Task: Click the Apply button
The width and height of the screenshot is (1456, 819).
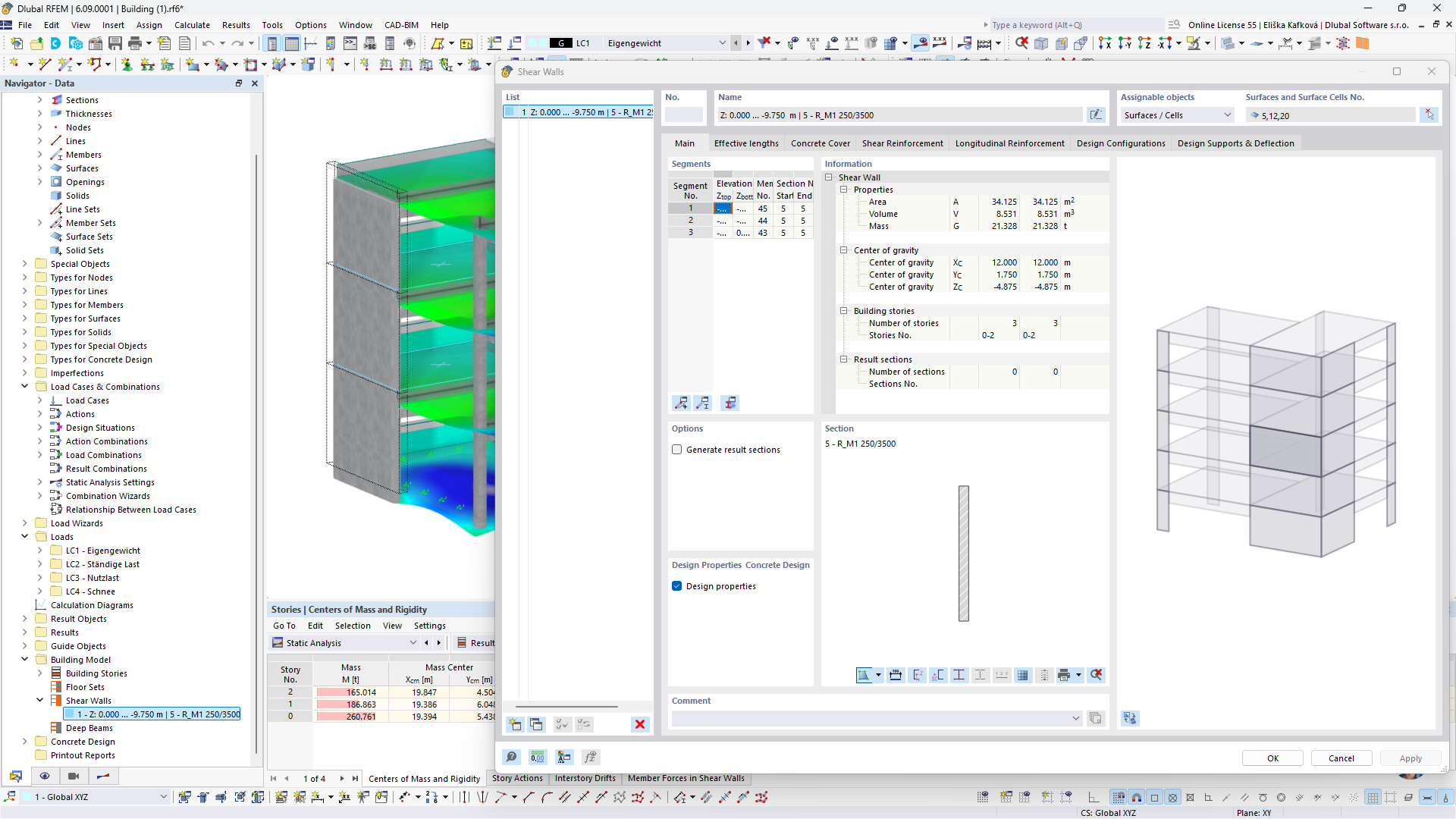Action: pyautogui.click(x=1410, y=758)
